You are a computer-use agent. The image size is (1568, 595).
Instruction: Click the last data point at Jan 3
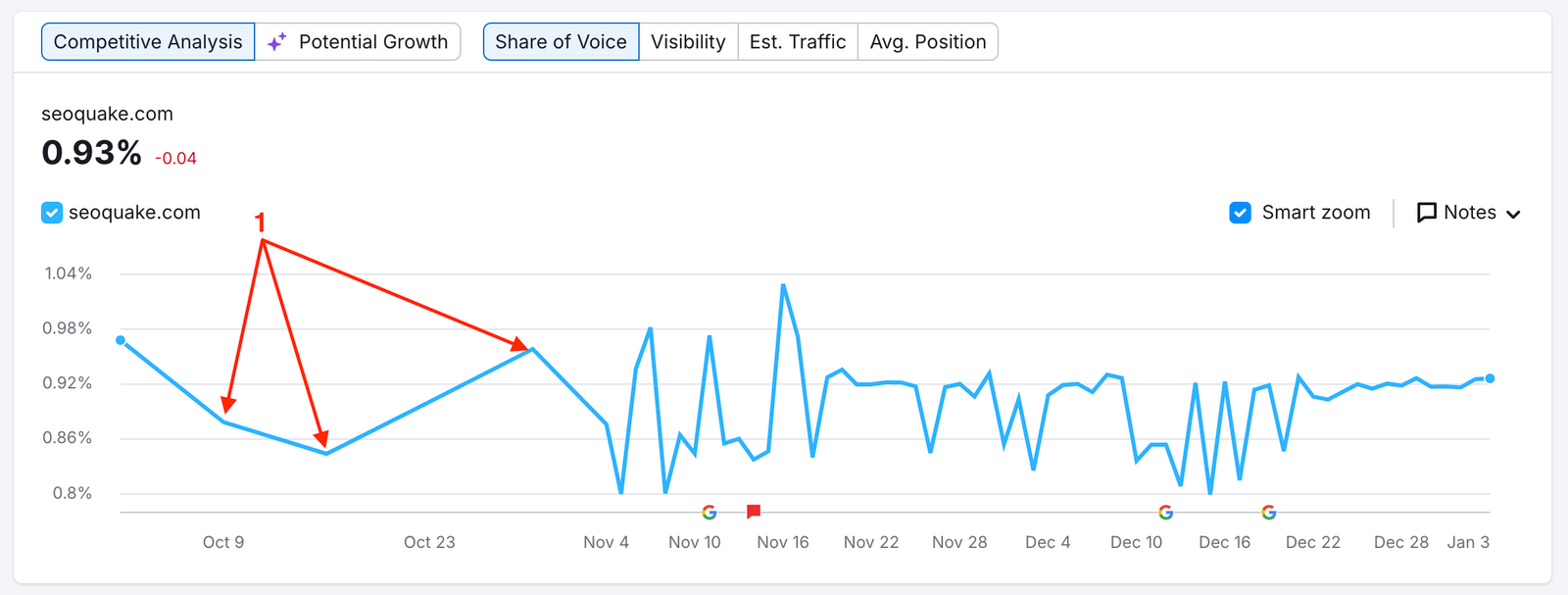click(1490, 378)
